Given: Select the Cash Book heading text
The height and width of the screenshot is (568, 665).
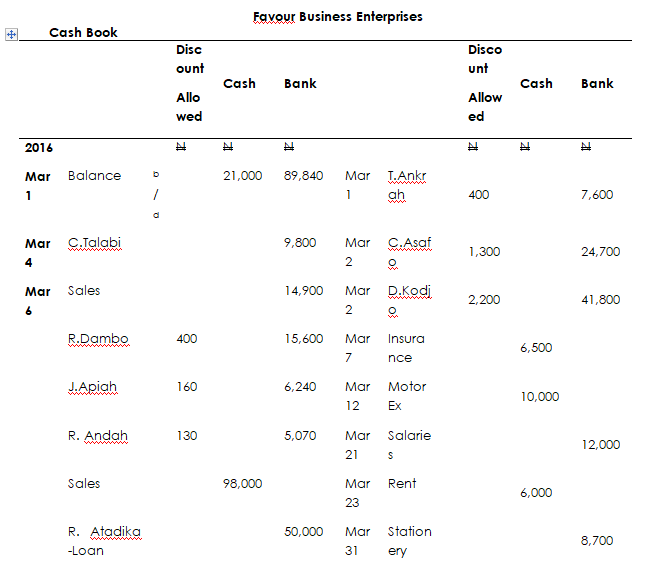Looking at the screenshot, I should pyautogui.click(x=83, y=32).
